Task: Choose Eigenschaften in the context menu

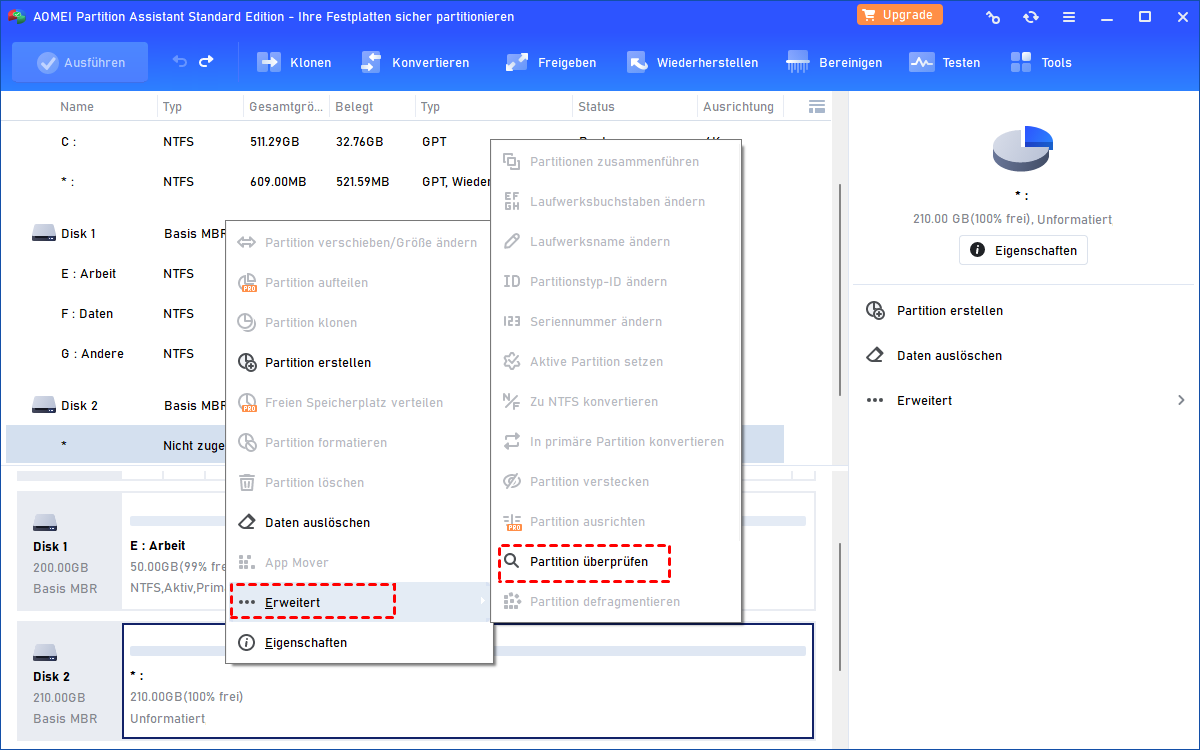Action: (359, 643)
